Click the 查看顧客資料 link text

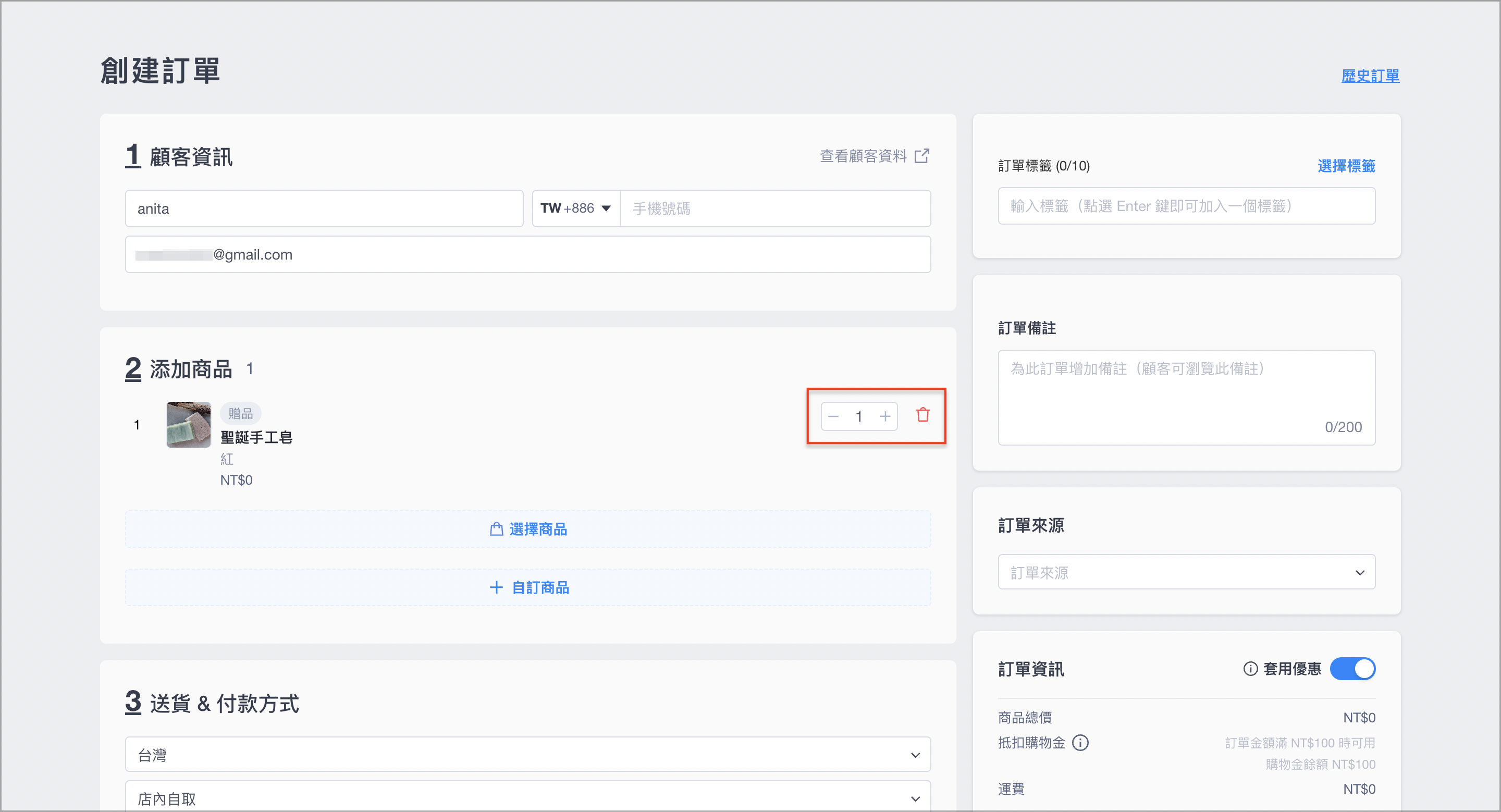[x=863, y=156]
